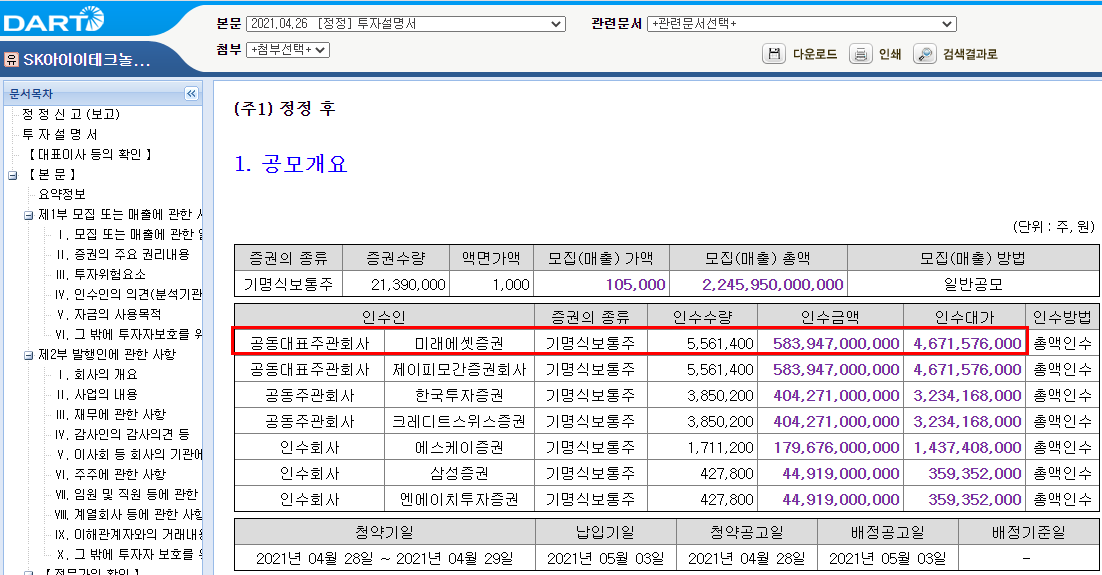The image size is (1102, 575).
Task: Click the 1,711,200 인수수량 cell
Action: pos(702,447)
